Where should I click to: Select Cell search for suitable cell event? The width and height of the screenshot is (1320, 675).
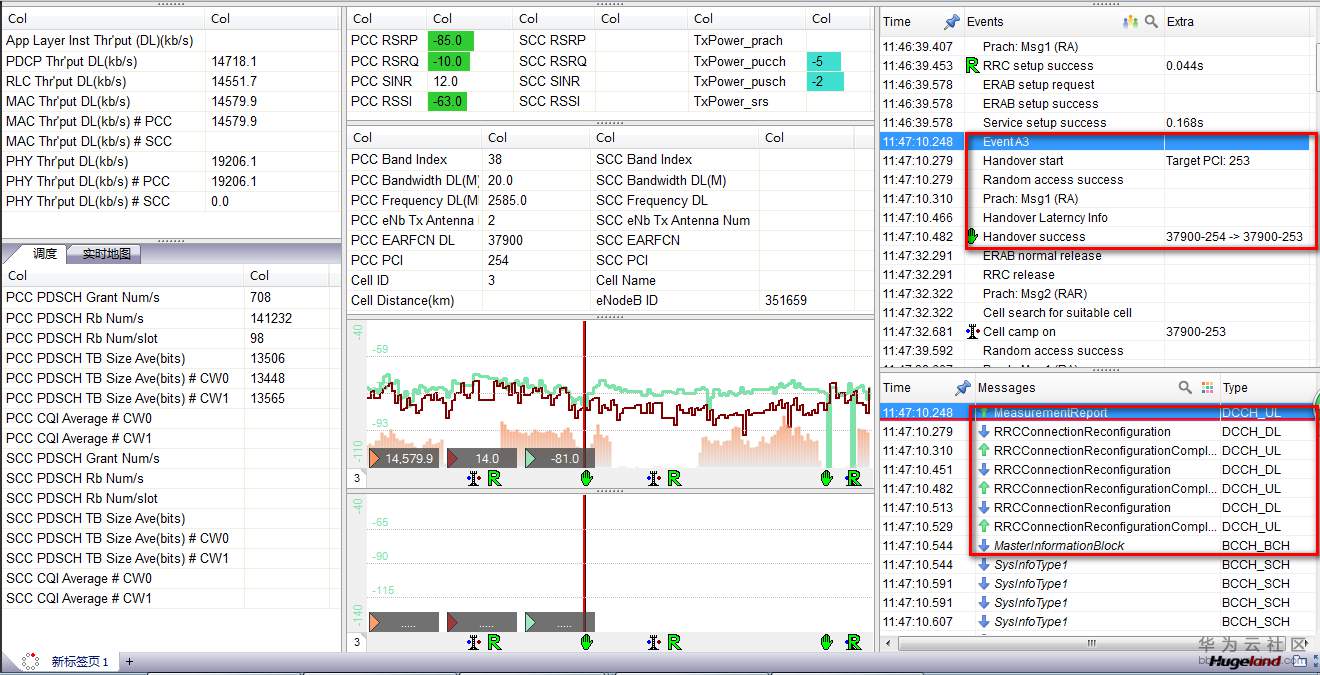click(x=1094, y=313)
